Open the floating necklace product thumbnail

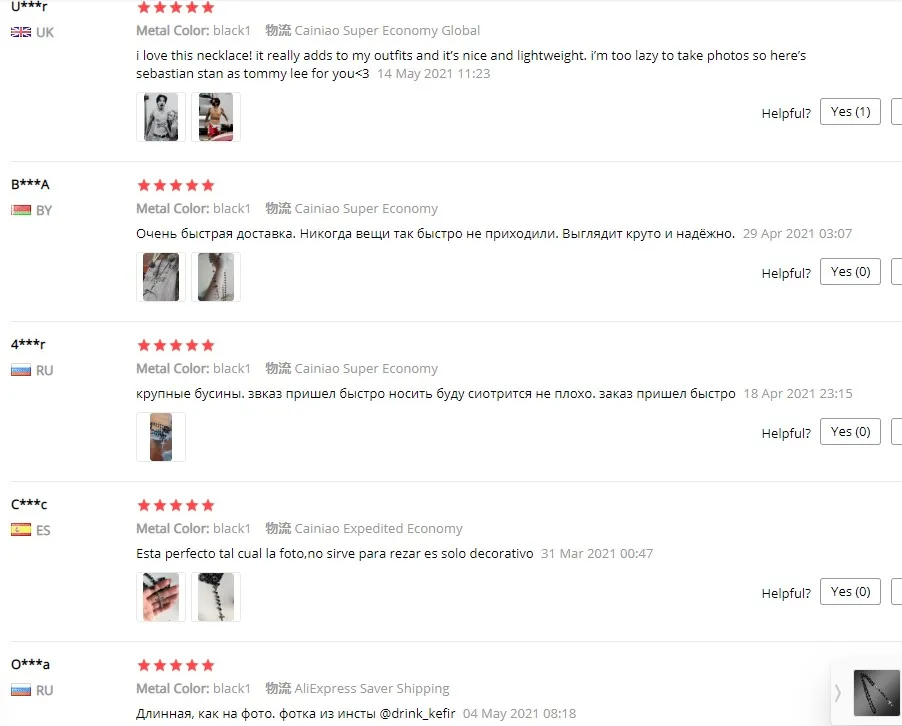(x=877, y=693)
